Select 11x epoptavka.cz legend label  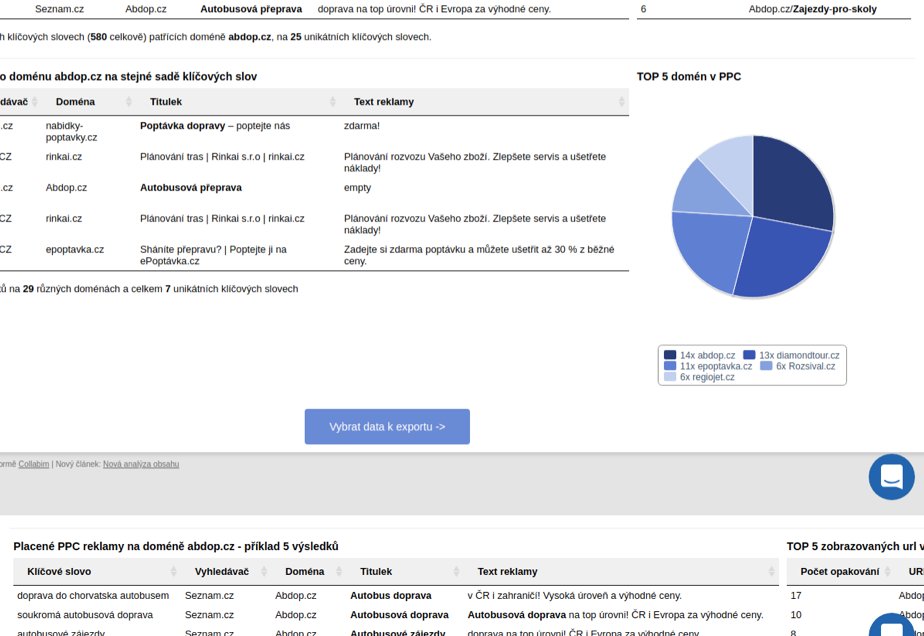pyautogui.click(x=716, y=366)
